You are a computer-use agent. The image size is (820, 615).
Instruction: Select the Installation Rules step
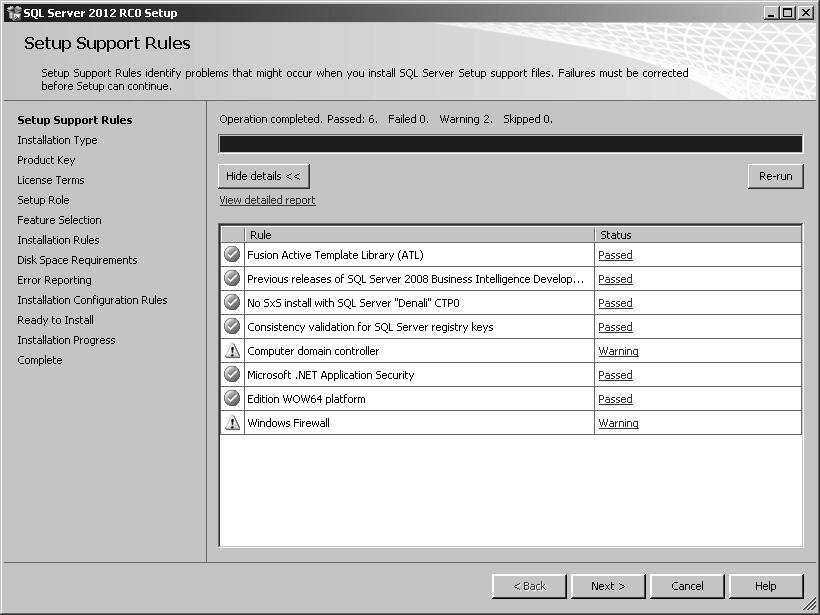coord(58,240)
